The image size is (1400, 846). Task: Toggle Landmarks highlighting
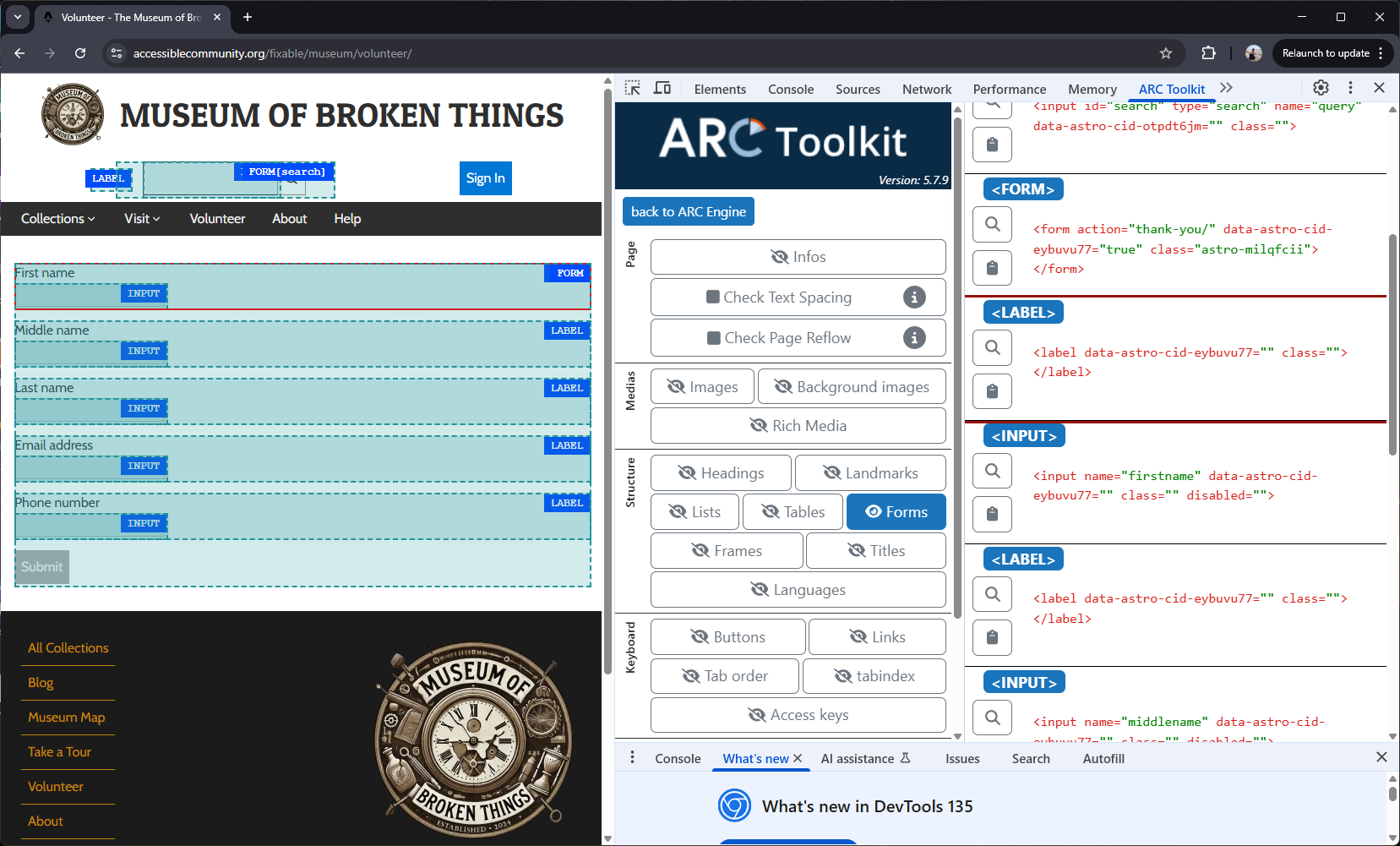tap(870, 473)
